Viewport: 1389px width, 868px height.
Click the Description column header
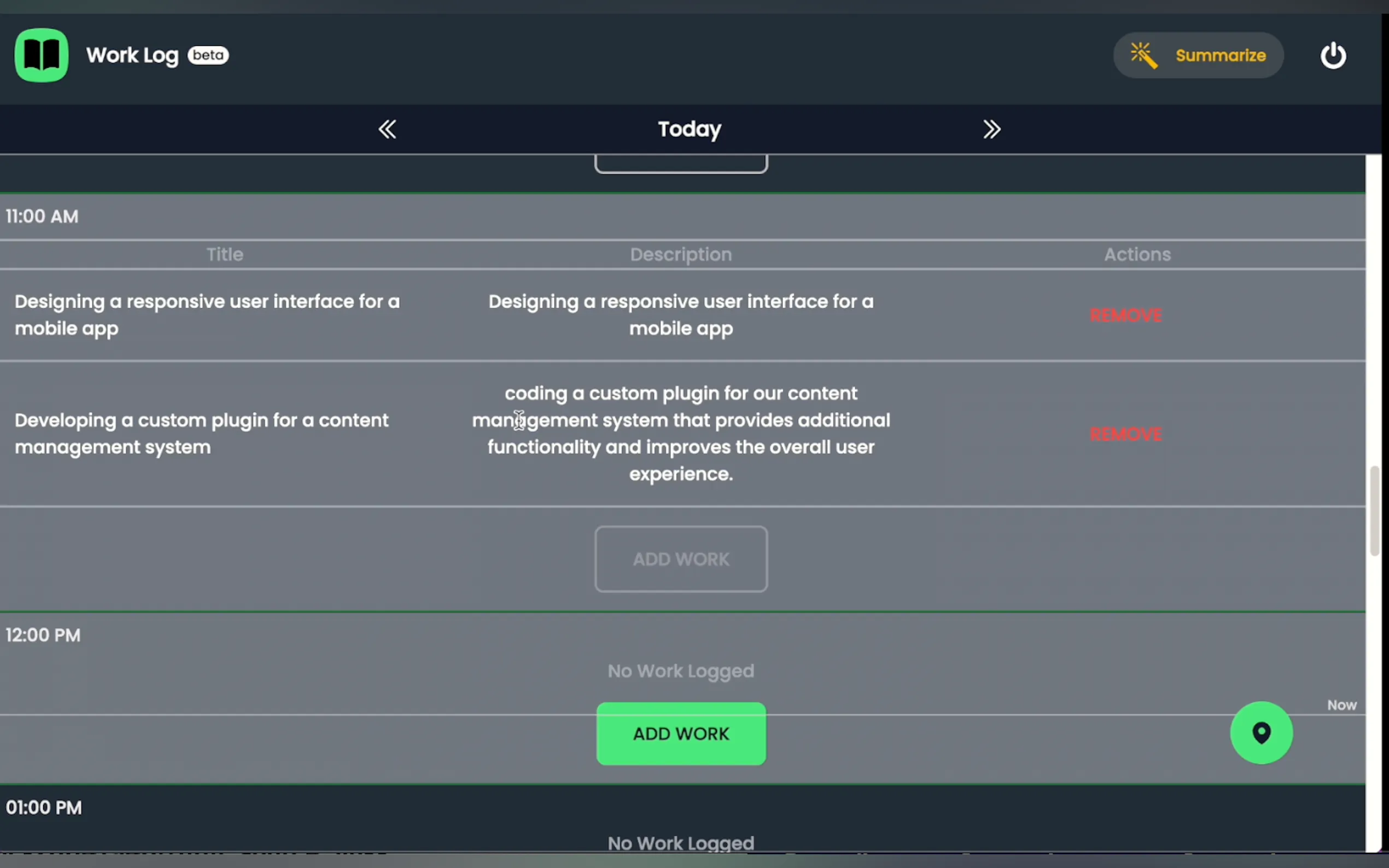tap(680, 254)
